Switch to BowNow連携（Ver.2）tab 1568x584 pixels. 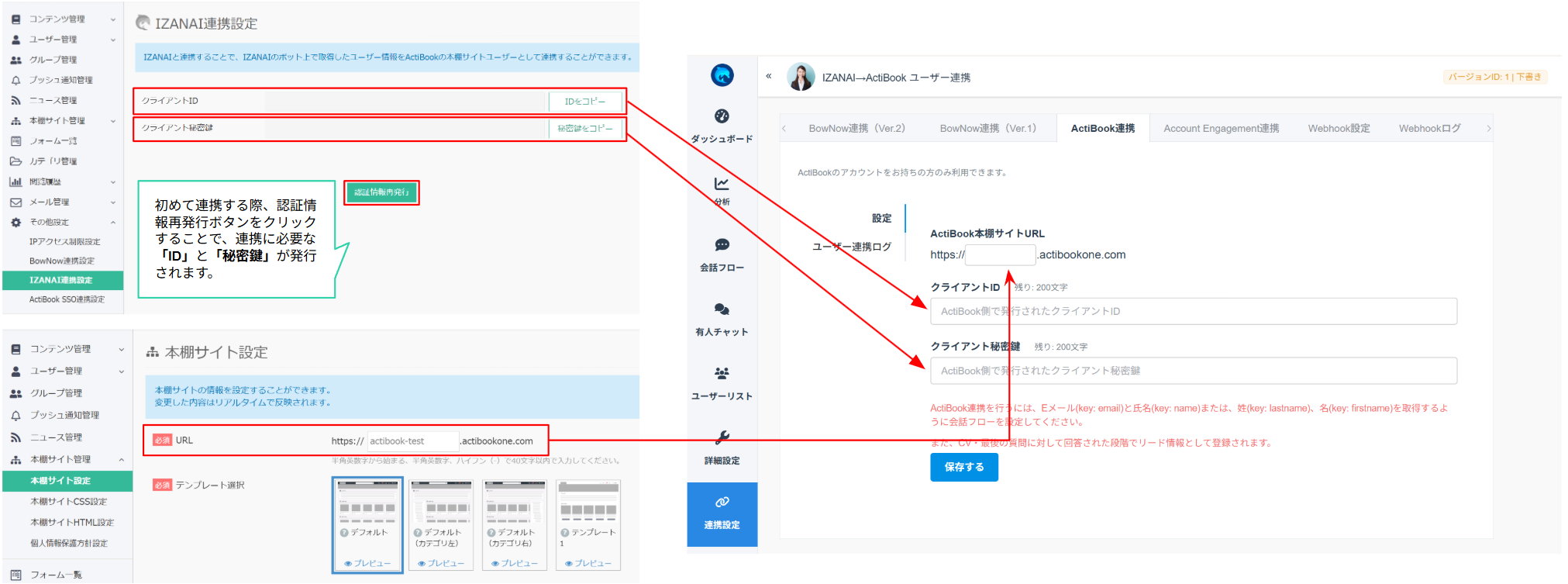coord(856,128)
